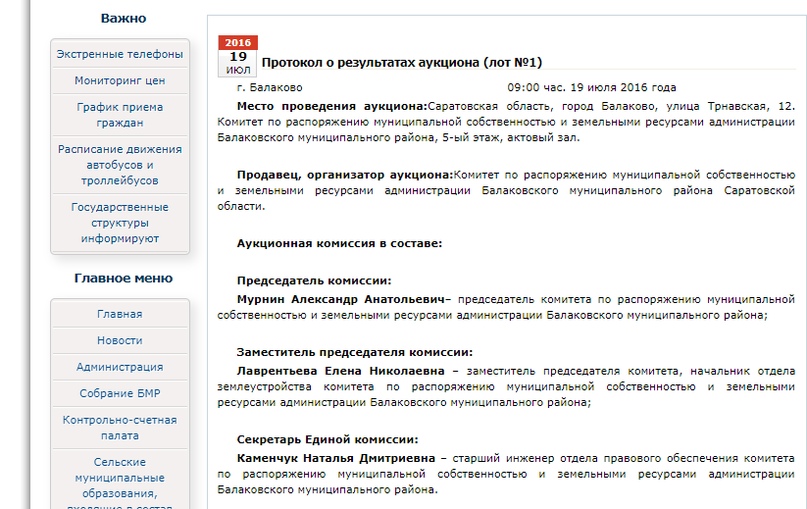807x509 pixels.
Task: Click the name Каменчук Наталья Дмитриевна
Action: click(x=336, y=457)
